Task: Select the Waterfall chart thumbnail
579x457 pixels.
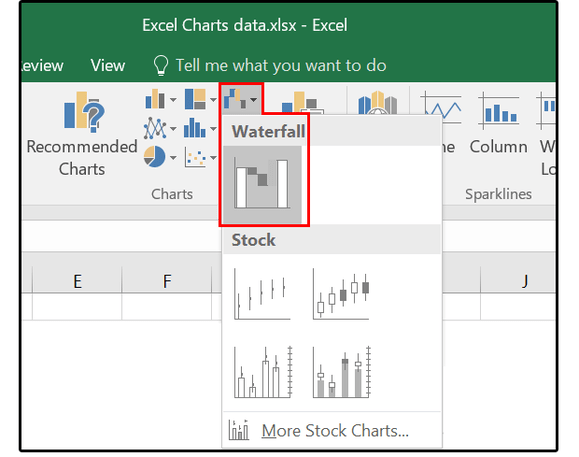Action: [x=262, y=184]
